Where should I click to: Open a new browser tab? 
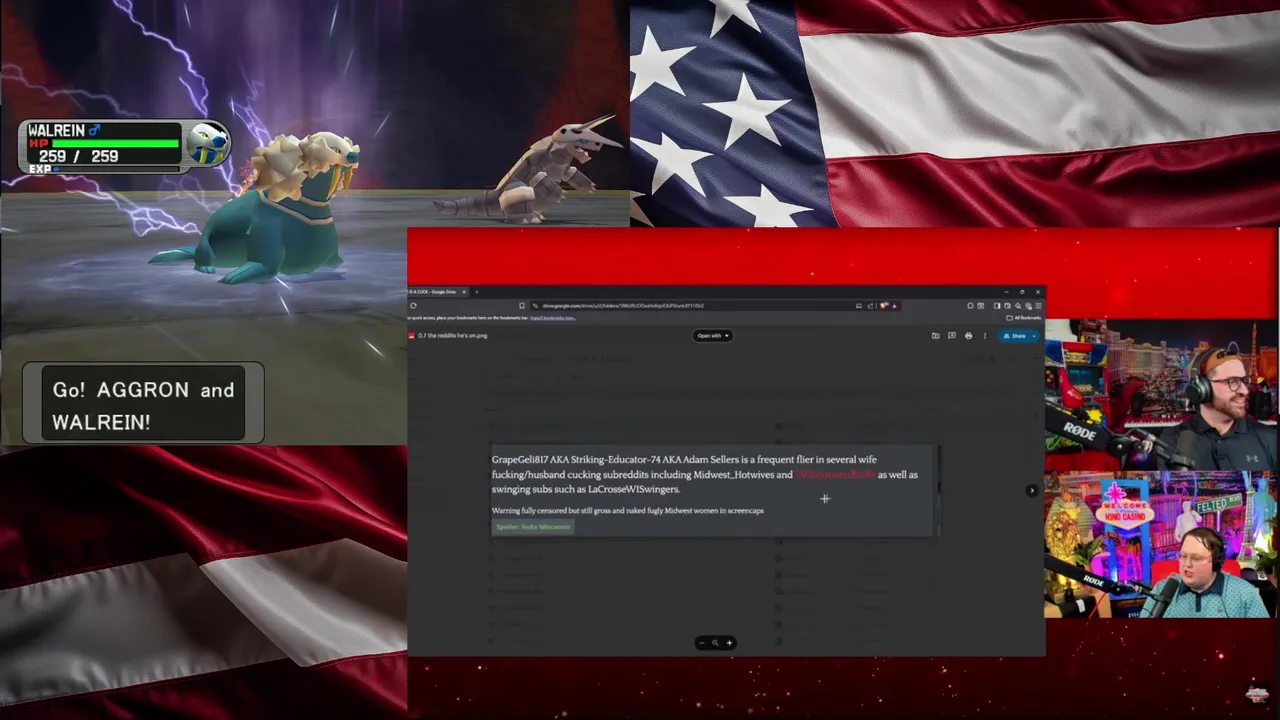(x=477, y=292)
